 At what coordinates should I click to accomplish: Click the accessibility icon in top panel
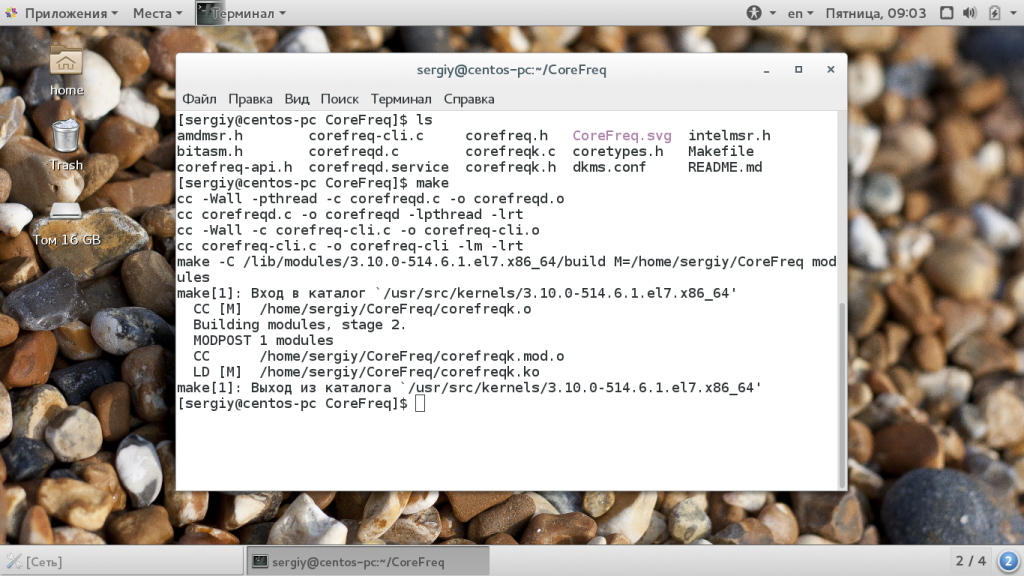(754, 13)
